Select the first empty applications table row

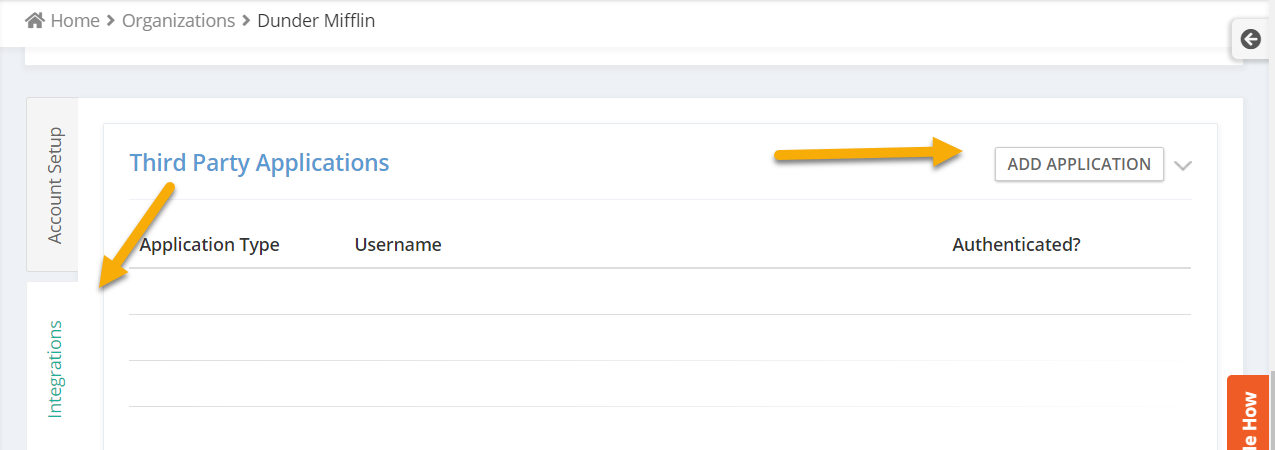point(660,292)
